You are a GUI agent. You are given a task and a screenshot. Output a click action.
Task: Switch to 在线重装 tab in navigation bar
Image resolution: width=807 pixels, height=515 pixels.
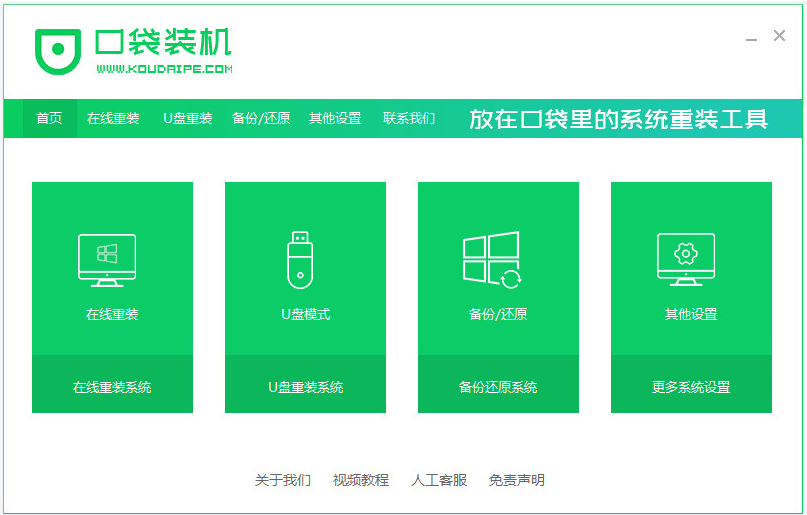click(113, 118)
